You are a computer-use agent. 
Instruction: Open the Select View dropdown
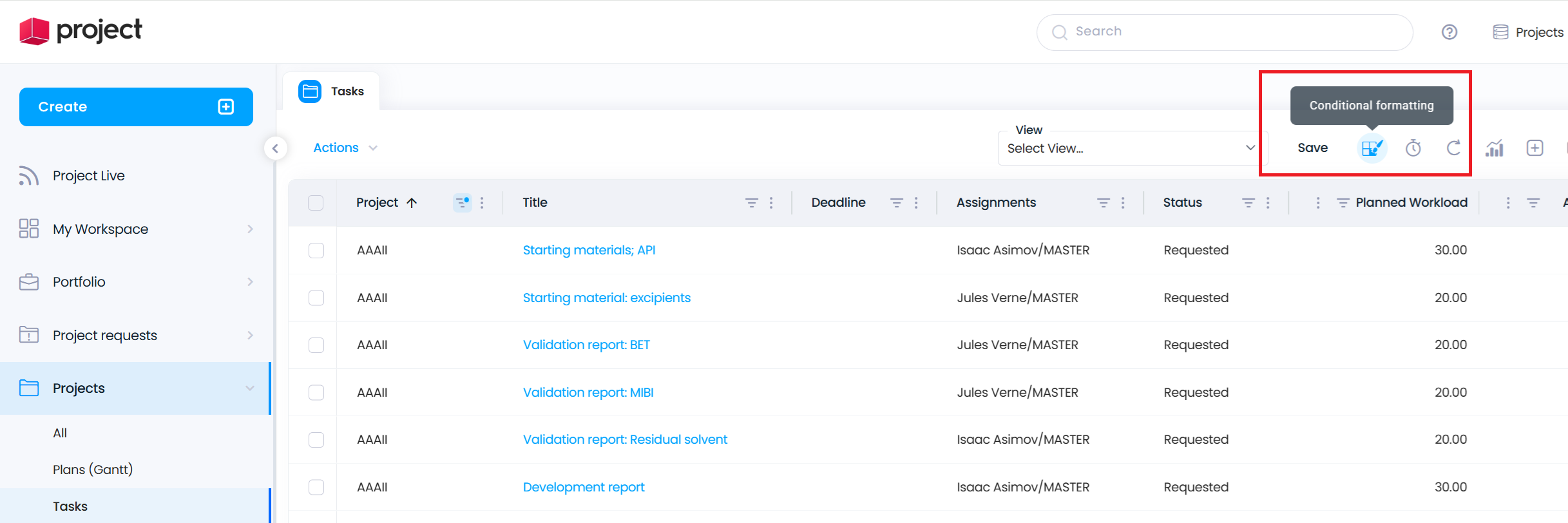(1132, 148)
